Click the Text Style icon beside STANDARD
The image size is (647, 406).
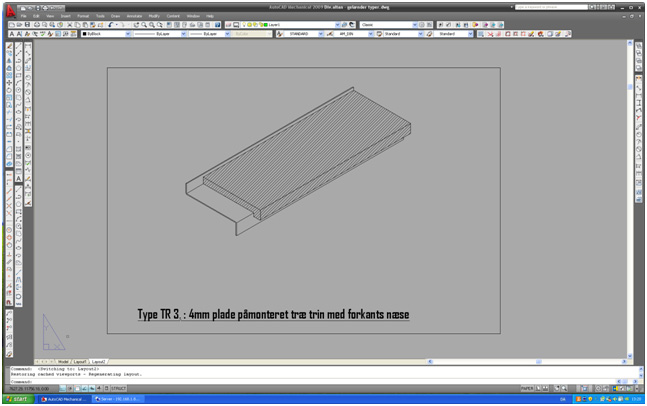click(280, 34)
